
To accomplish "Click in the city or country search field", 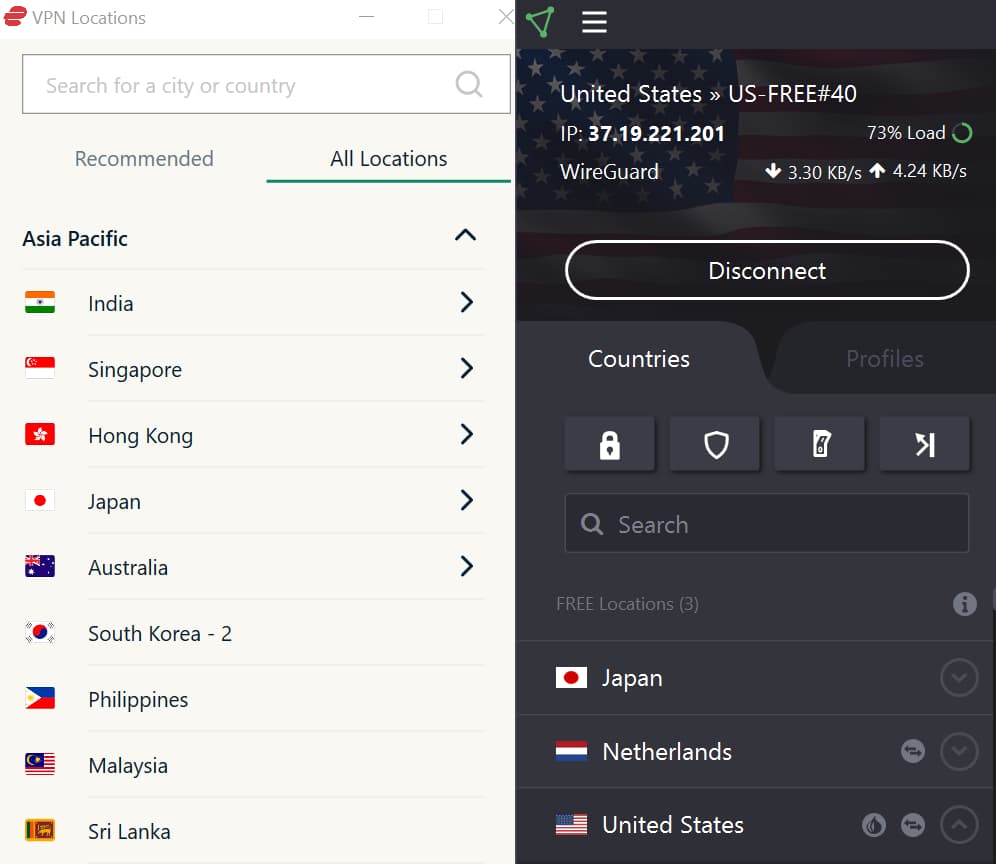I will tap(266, 84).
